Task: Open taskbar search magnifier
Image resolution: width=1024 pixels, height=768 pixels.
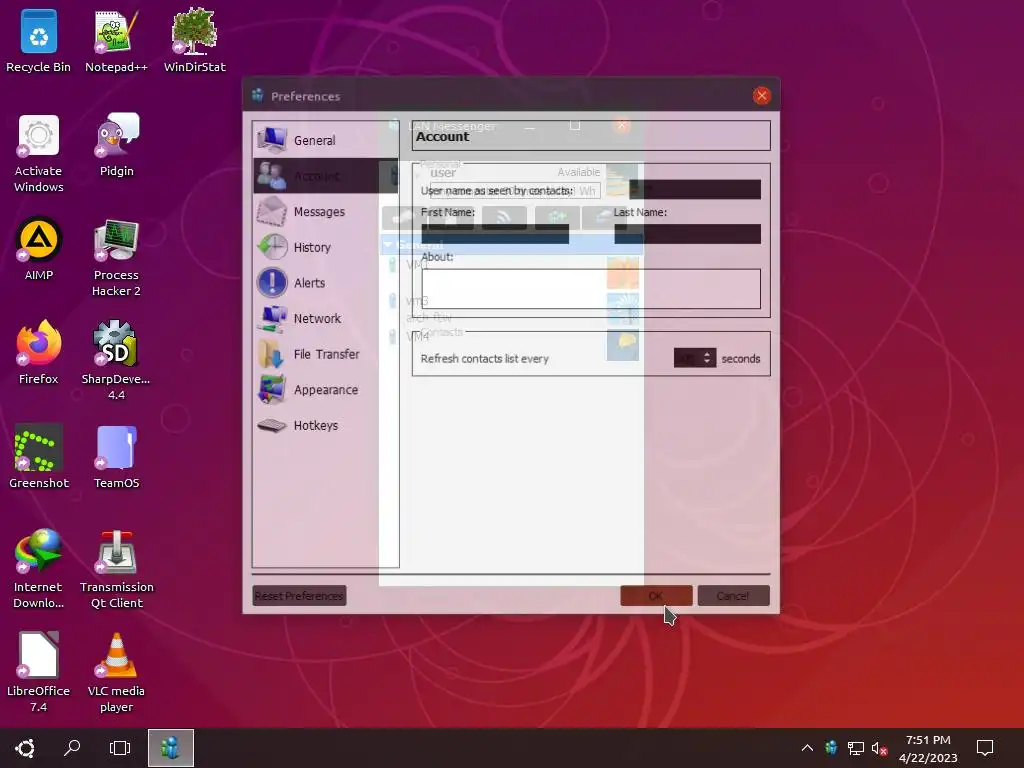Action: 72,748
